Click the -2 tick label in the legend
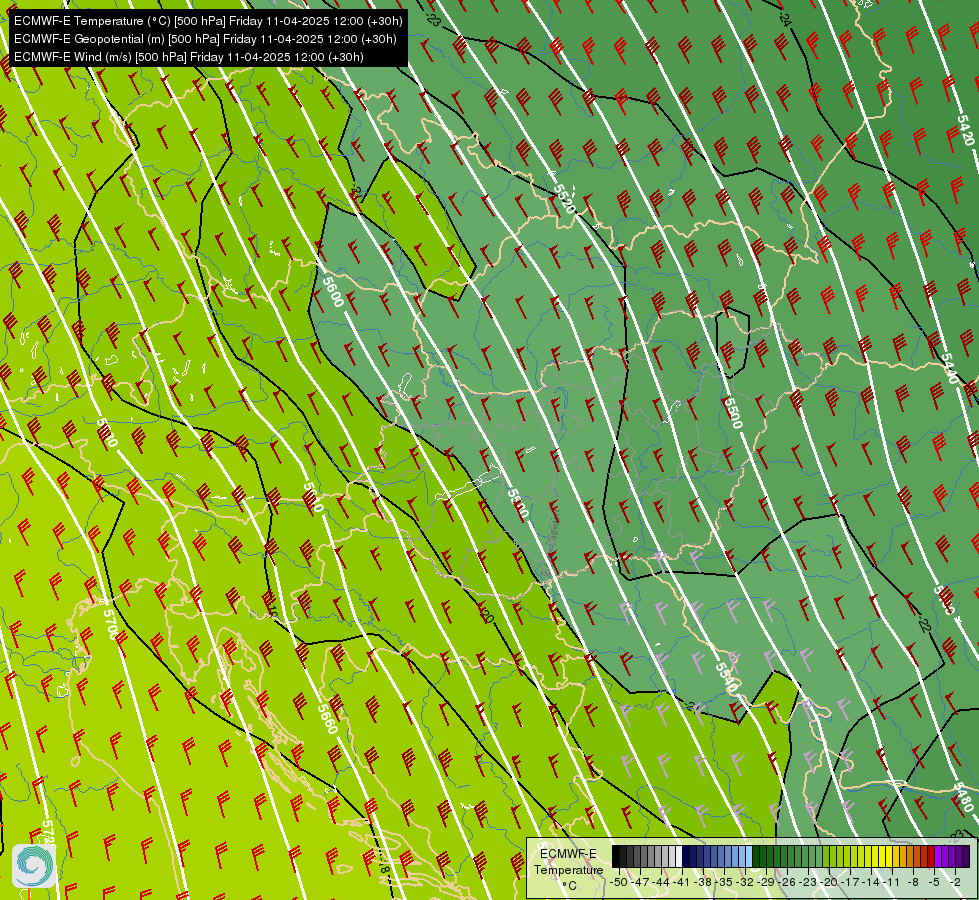 pos(956,882)
